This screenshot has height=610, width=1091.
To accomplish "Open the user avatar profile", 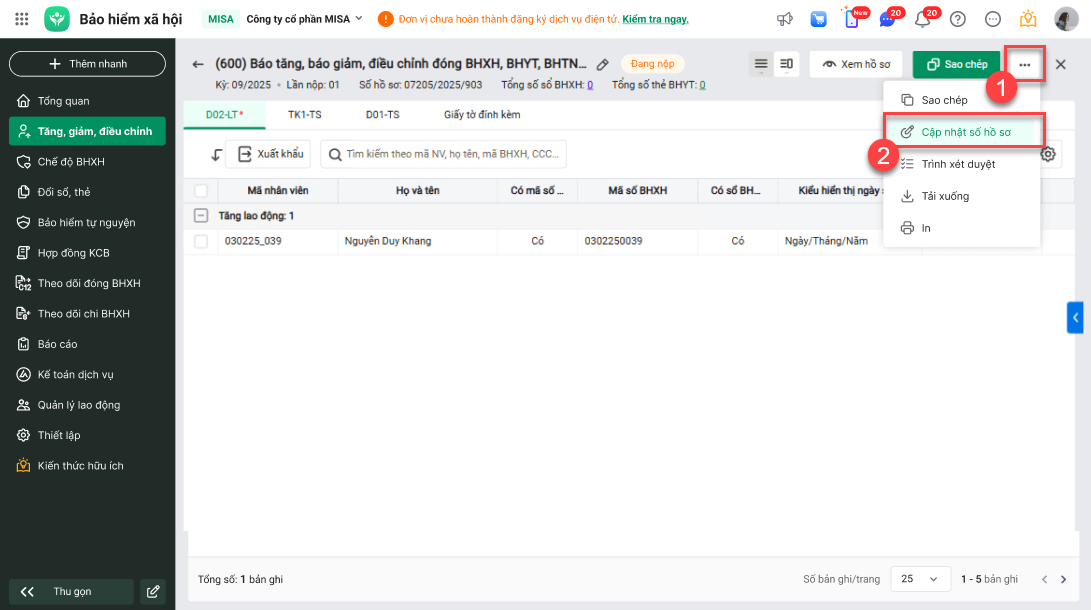I will (x=1066, y=19).
